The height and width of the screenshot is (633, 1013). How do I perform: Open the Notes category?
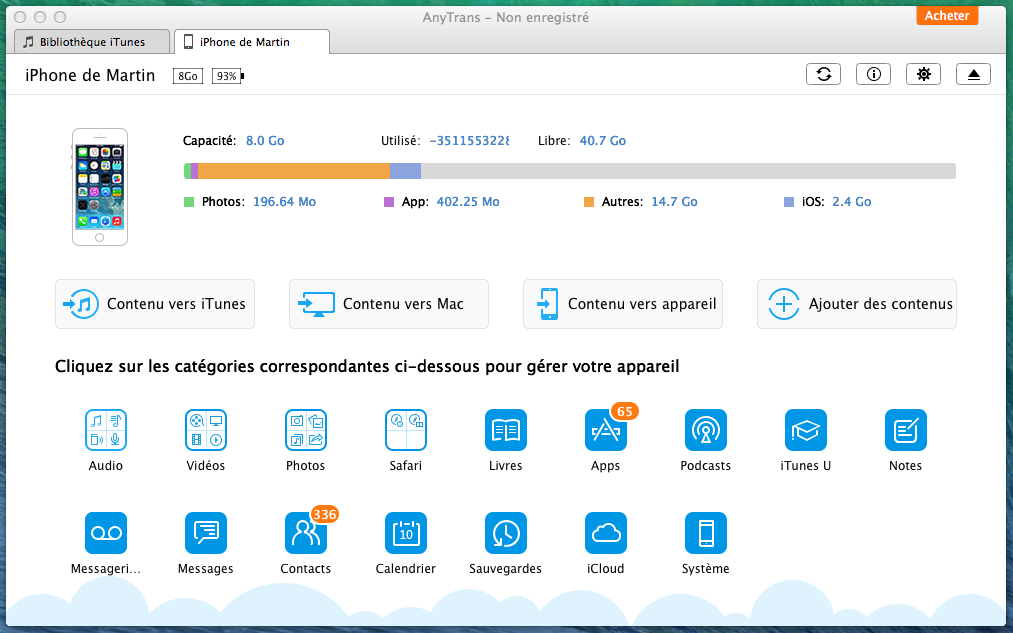click(905, 430)
